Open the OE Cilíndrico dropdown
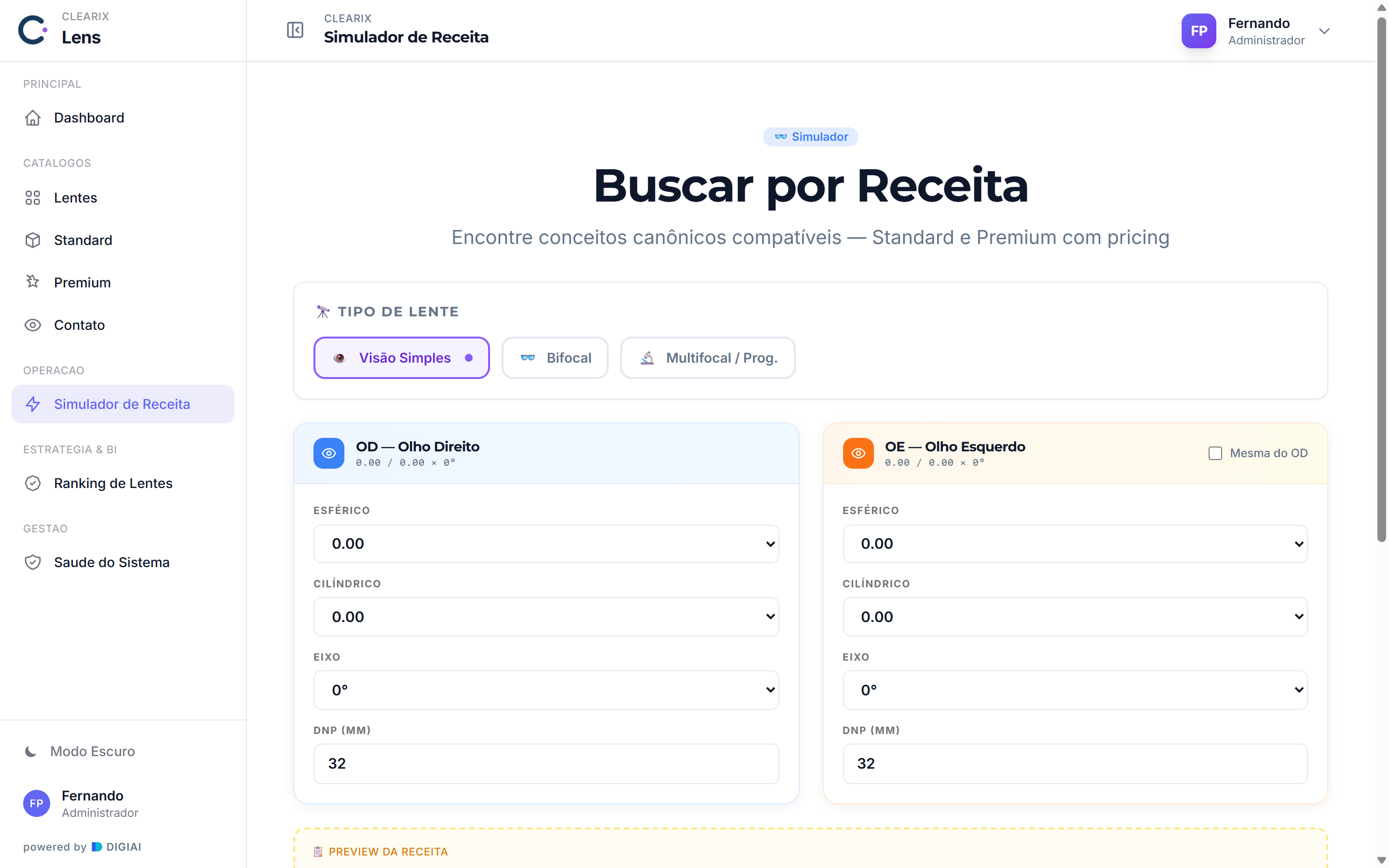This screenshot has width=1389, height=868. pyautogui.click(x=1075, y=617)
